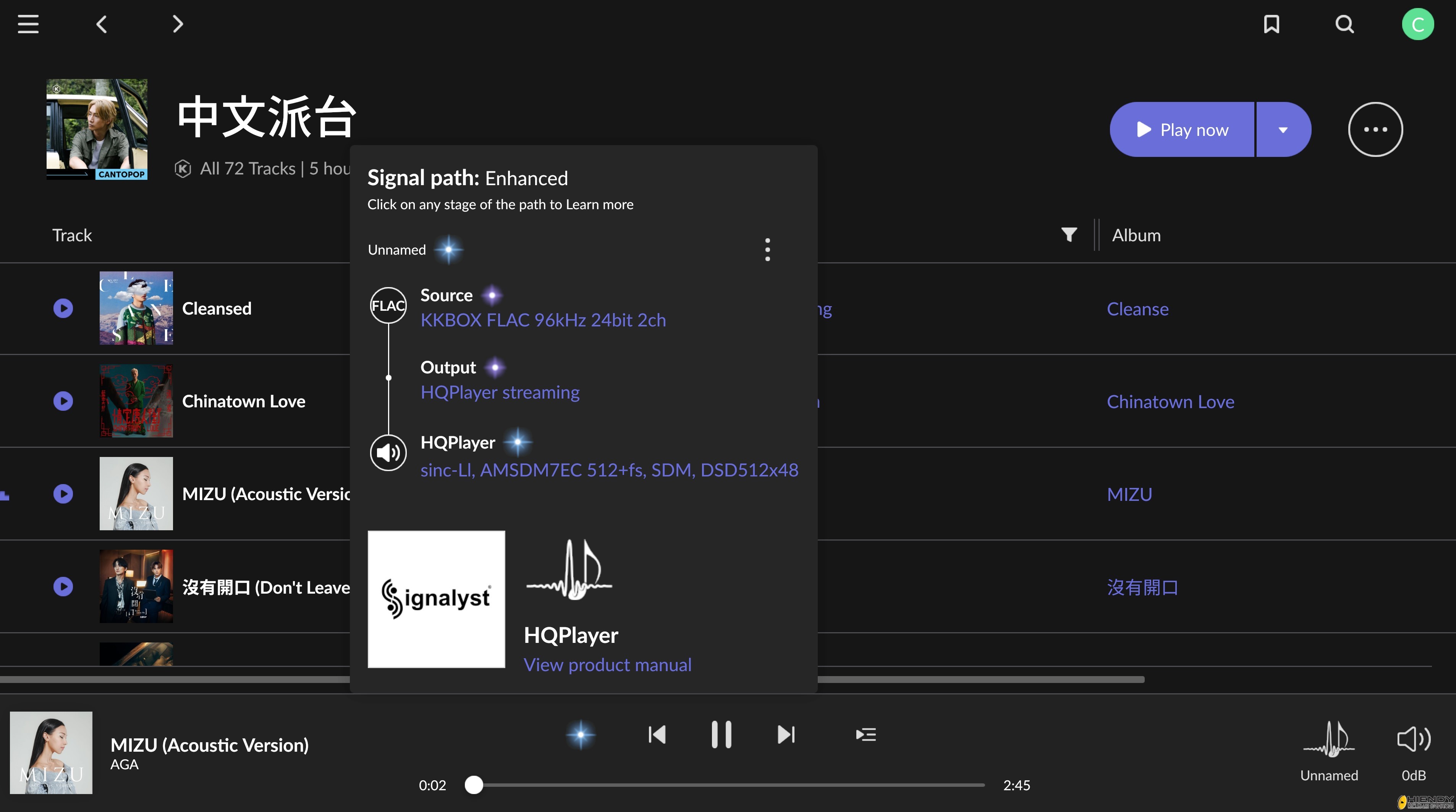
Task: Go back with the left arrow
Action: [x=102, y=24]
